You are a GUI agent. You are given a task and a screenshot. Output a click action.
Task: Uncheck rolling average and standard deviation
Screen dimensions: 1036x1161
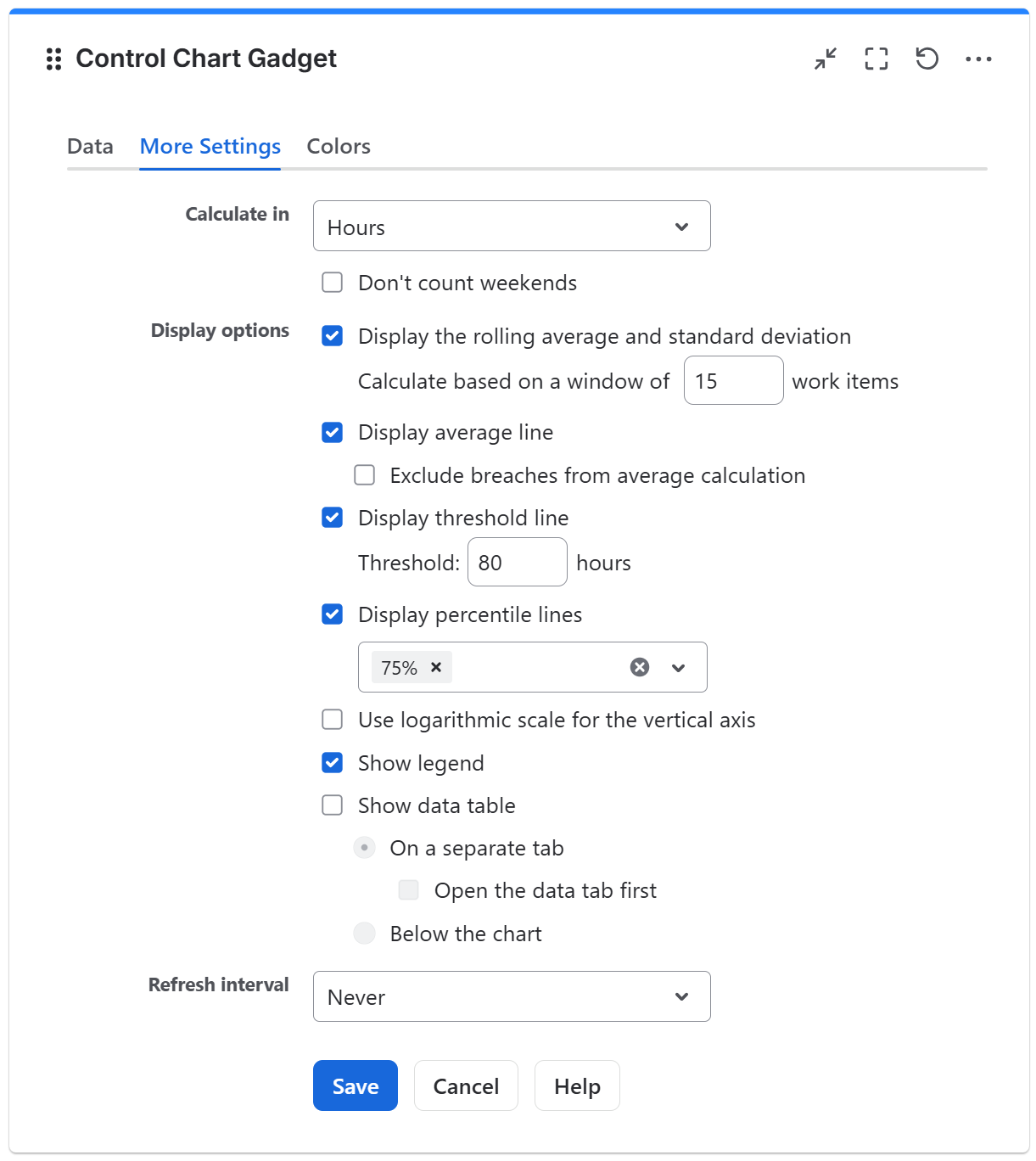coord(333,336)
